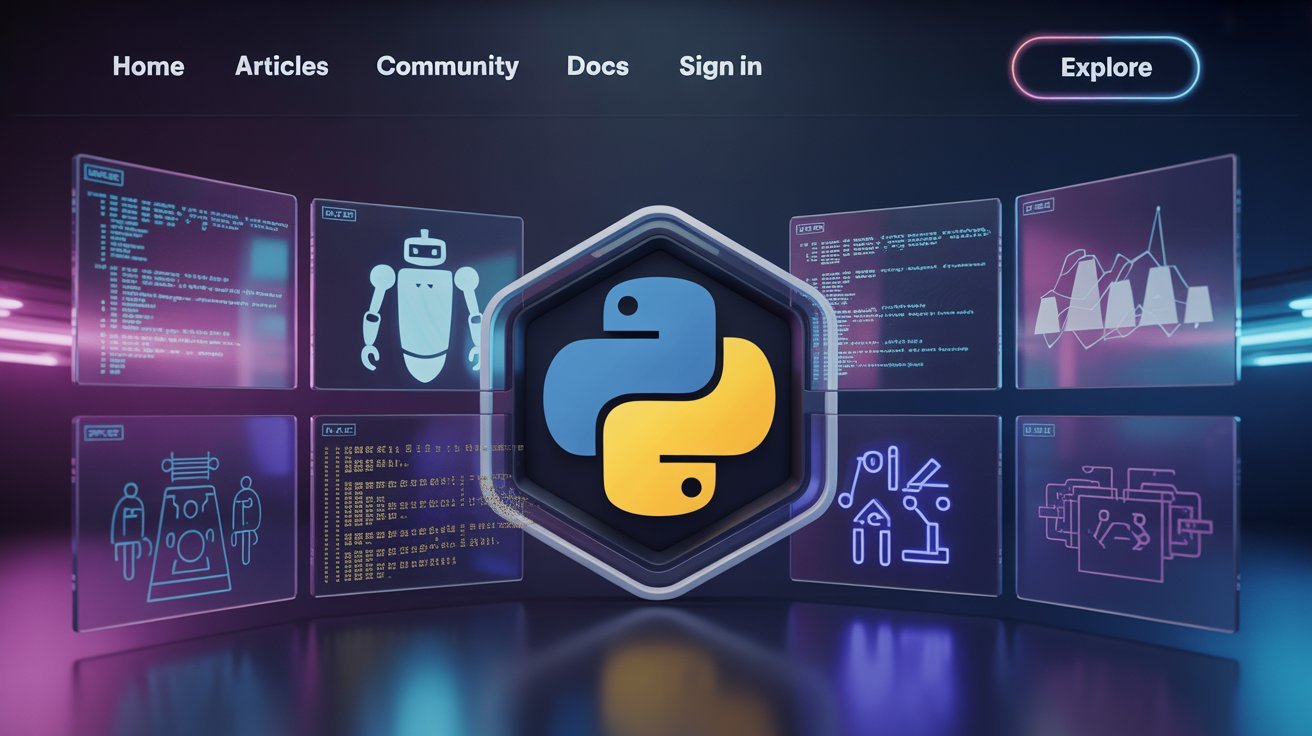The height and width of the screenshot is (736, 1312).
Task: Click the Explore button
Action: pyautogui.click(x=1105, y=67)
